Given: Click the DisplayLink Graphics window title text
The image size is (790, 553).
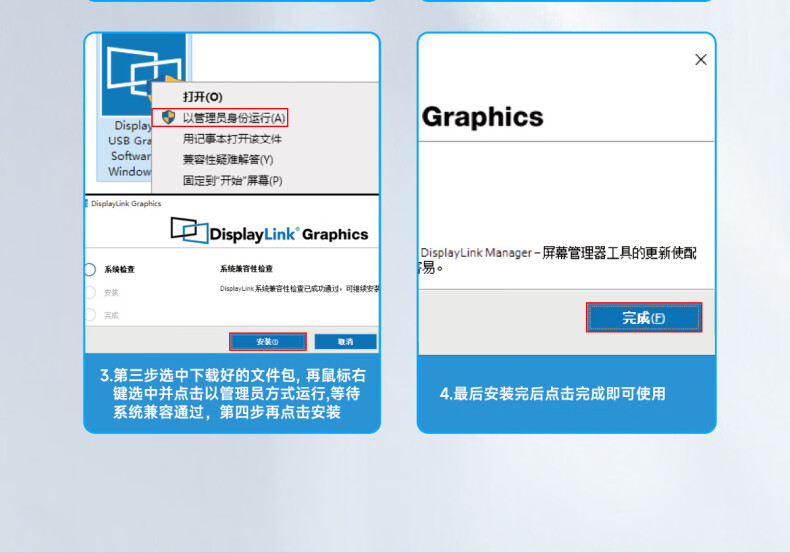Looking at the screenshot, I should click(126, 203).
